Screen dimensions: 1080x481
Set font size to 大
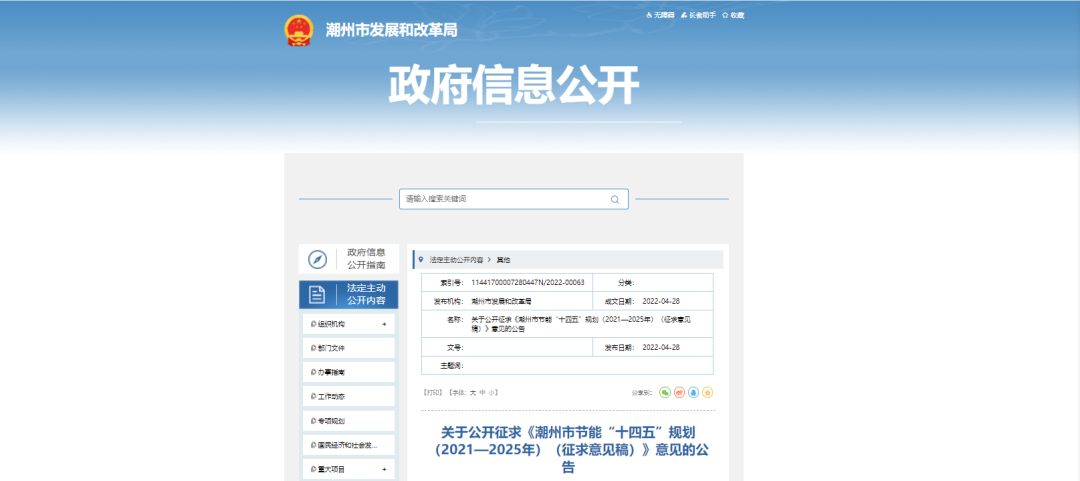point(473,392)
